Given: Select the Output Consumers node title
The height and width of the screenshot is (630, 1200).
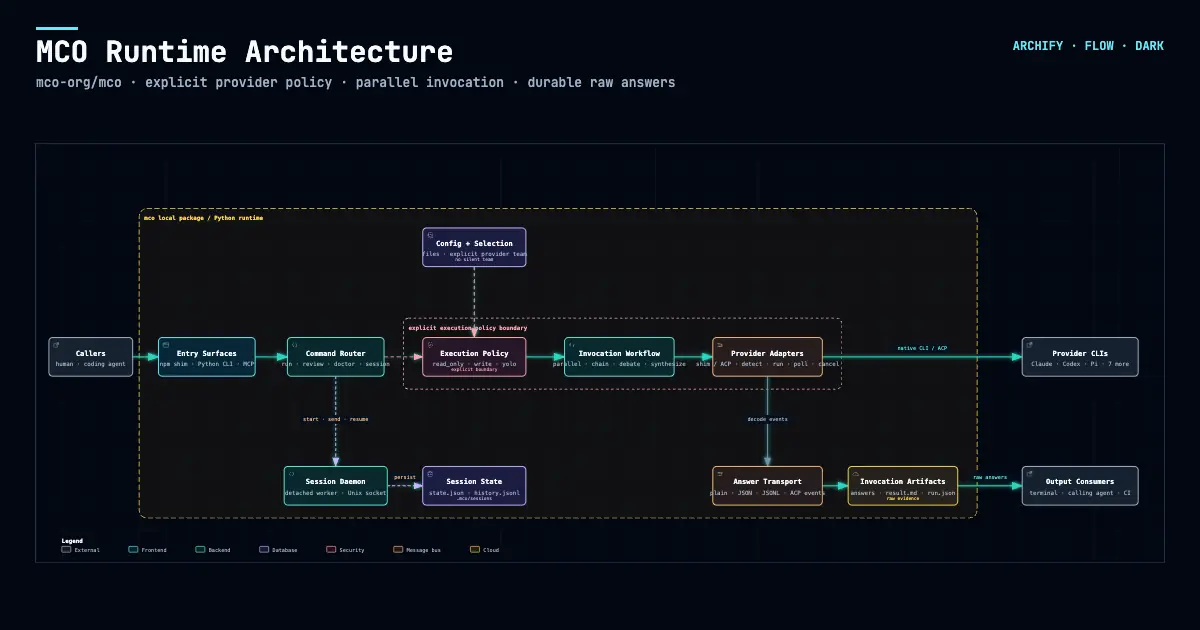Looking at the screenshot, I should tap(1080, 482).
